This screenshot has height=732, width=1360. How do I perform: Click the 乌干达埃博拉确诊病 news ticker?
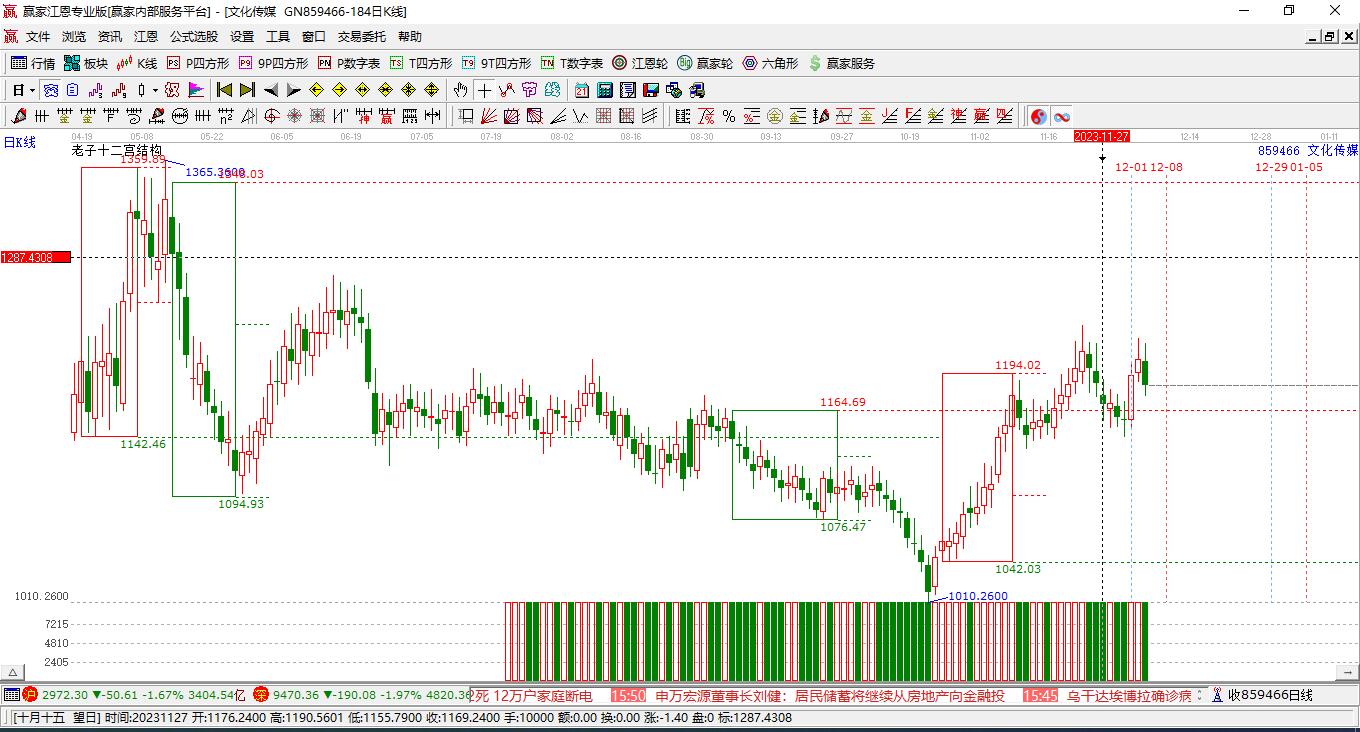point(1130,695)
